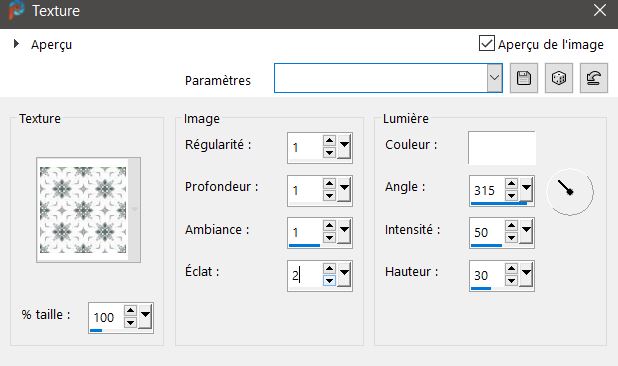Open the Intensité slider dropdown arrow

tap(526, 231)
